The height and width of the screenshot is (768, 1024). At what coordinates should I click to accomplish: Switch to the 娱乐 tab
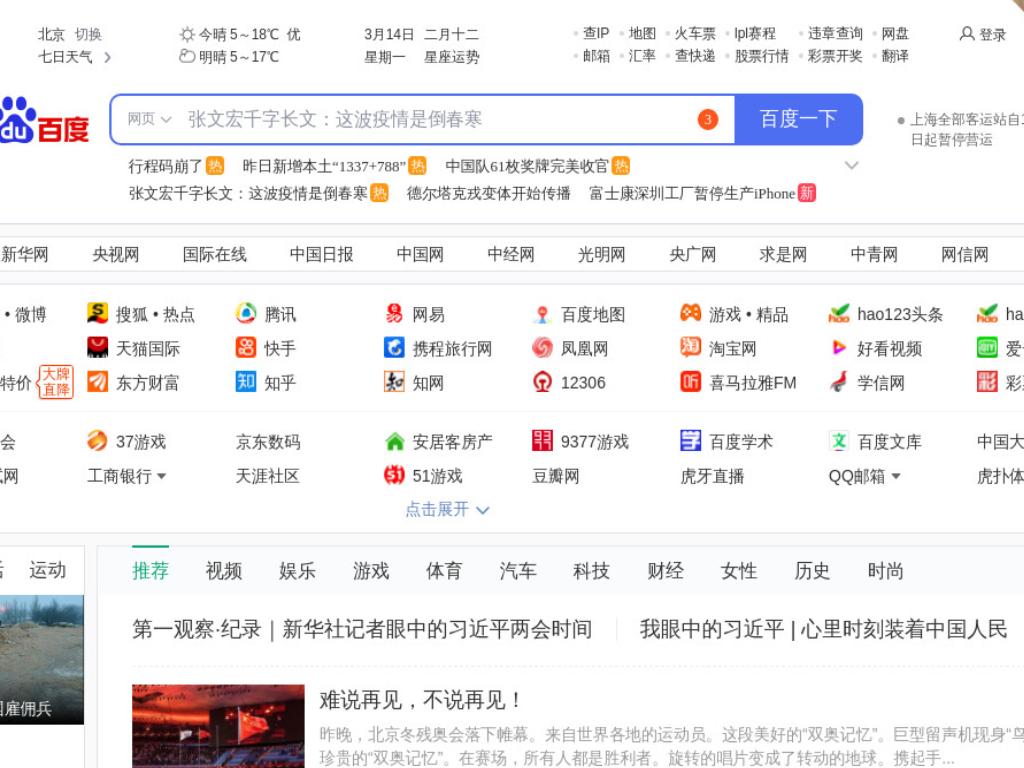tap(297, 571)
